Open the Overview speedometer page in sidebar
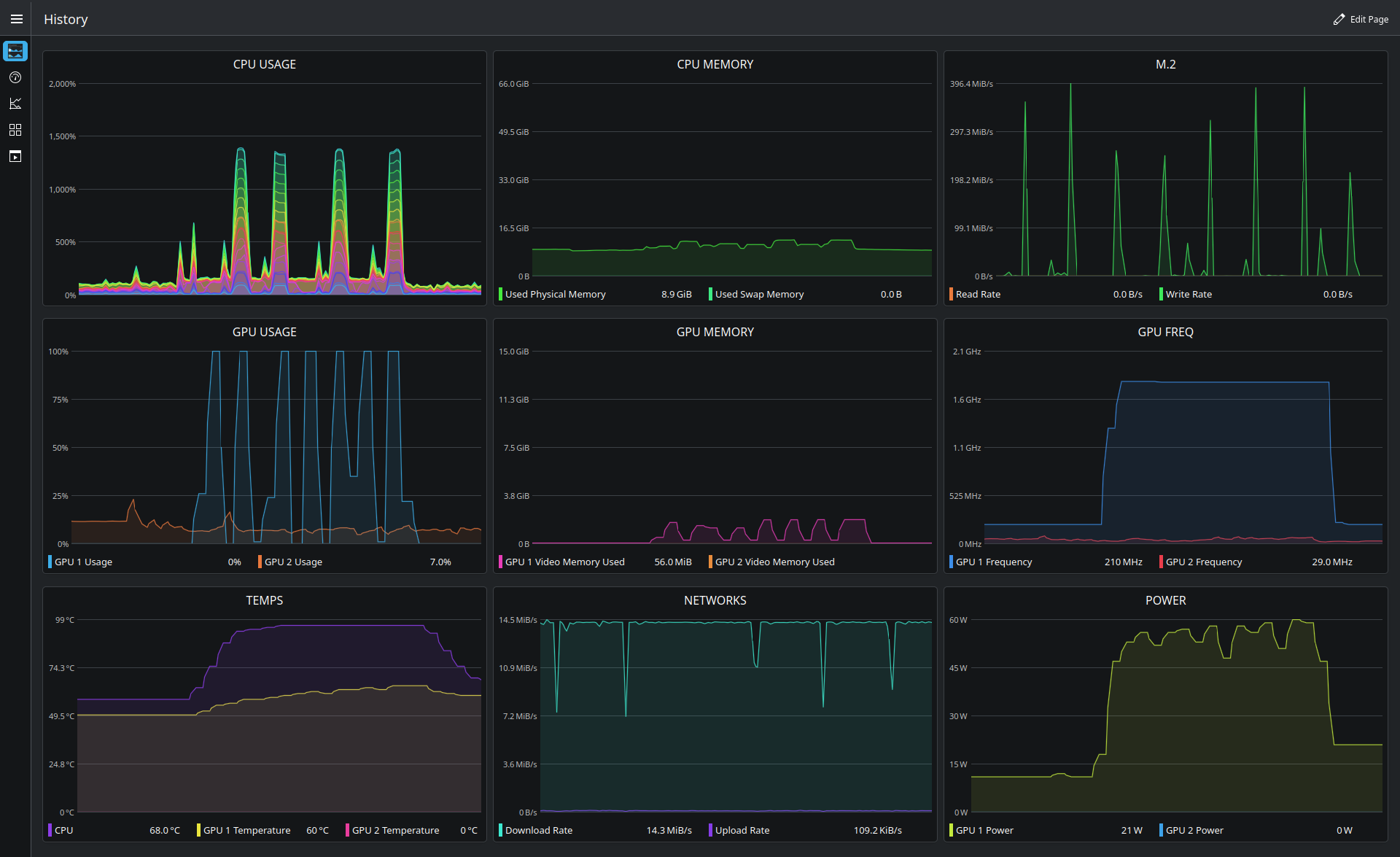1400x857 pixels. click(15, 77)
